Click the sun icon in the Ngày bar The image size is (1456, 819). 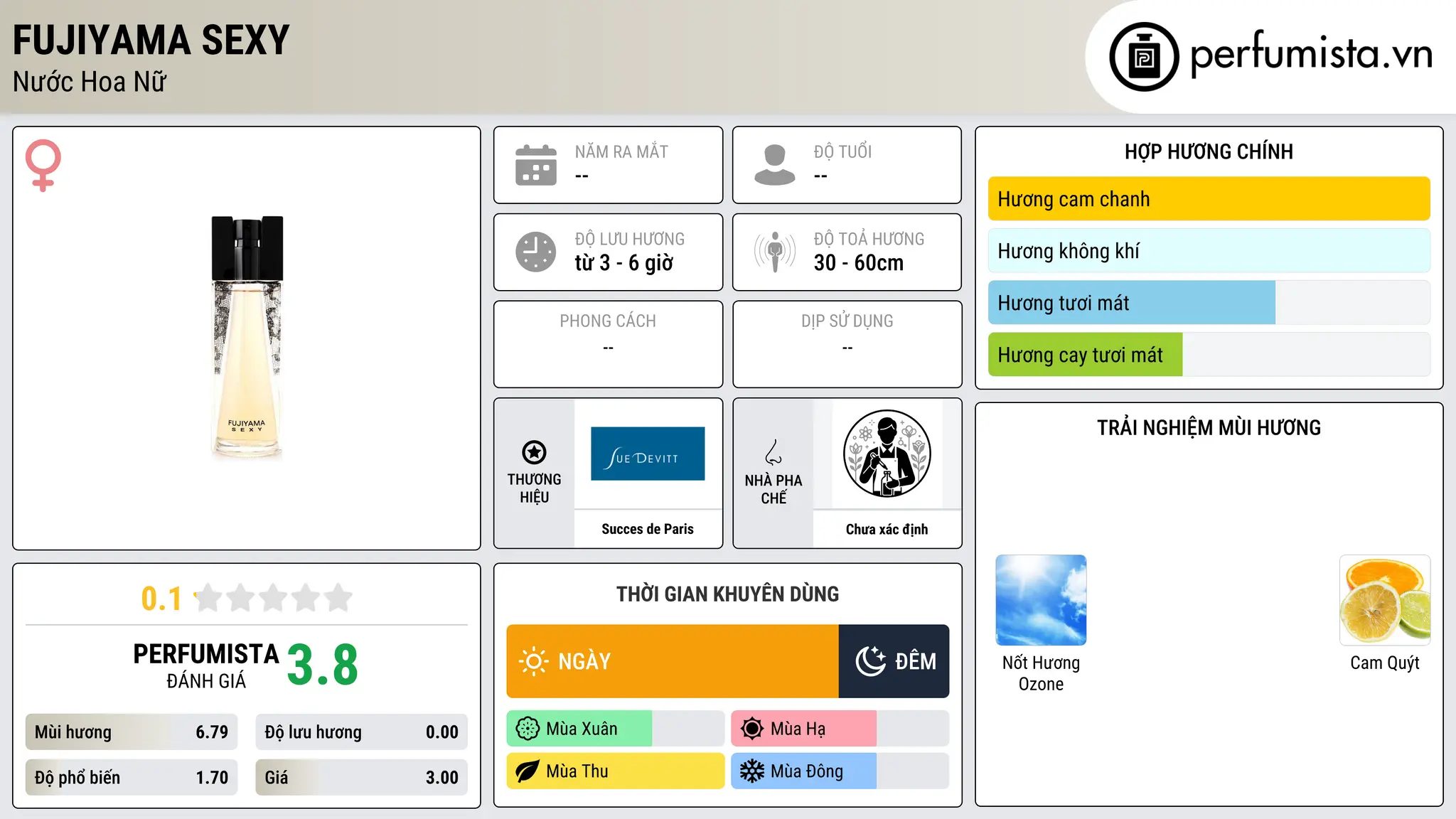click(534, 661)
